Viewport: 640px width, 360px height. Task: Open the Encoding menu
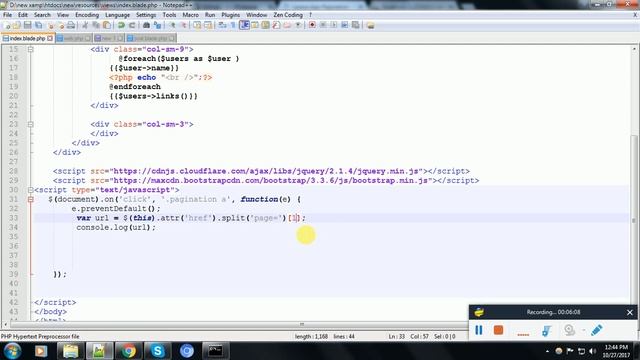coord(87,15)
